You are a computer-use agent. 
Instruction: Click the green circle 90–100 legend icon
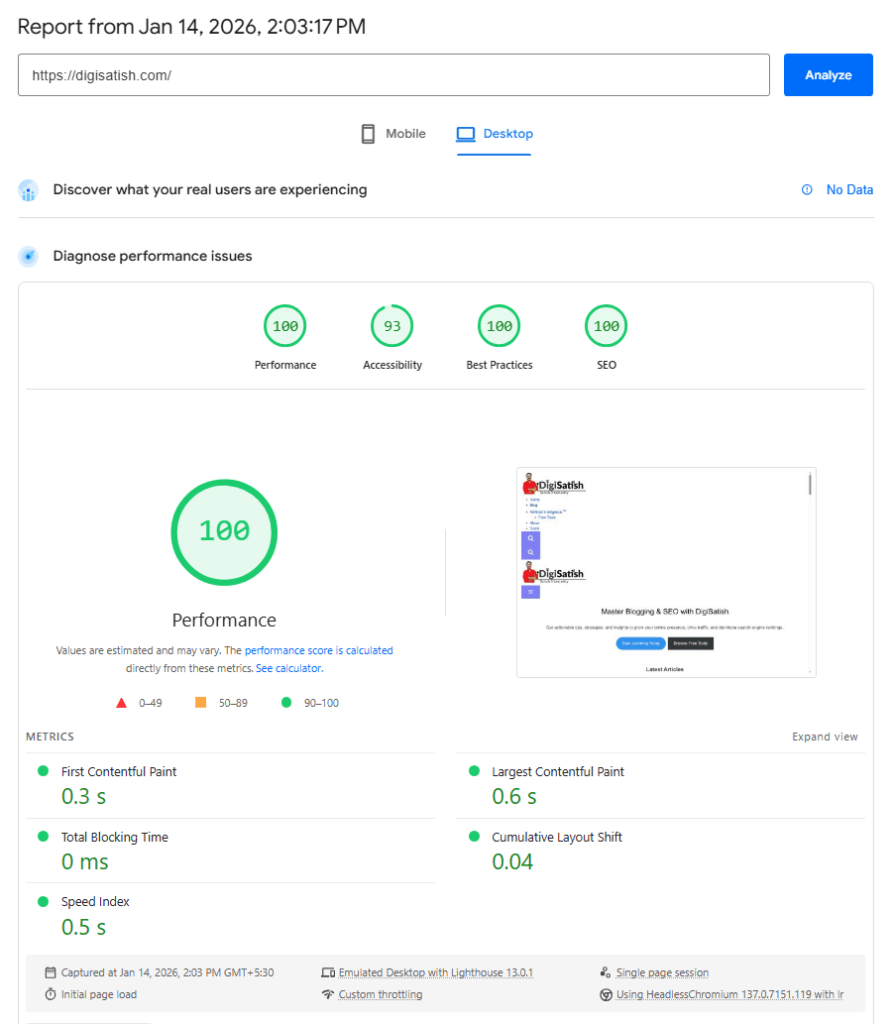[x=286, y=702]
